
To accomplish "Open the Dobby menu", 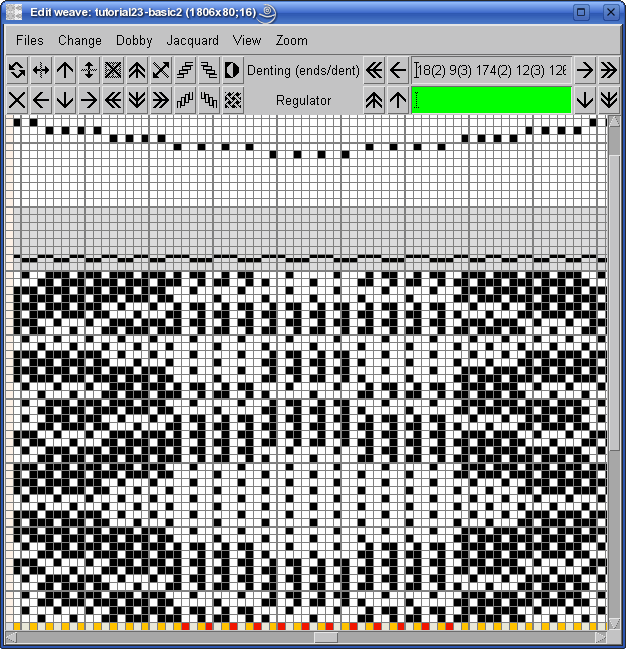I will point(134,41).
